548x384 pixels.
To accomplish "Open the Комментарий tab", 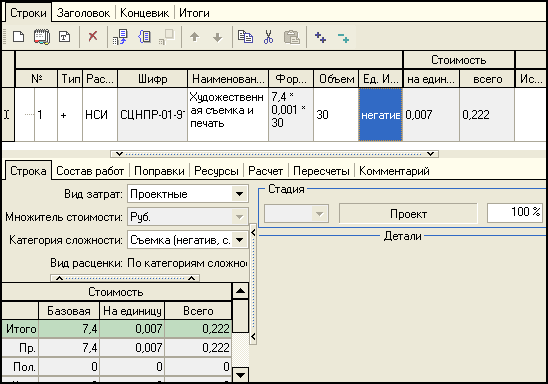I will click(x=394, y=171).
